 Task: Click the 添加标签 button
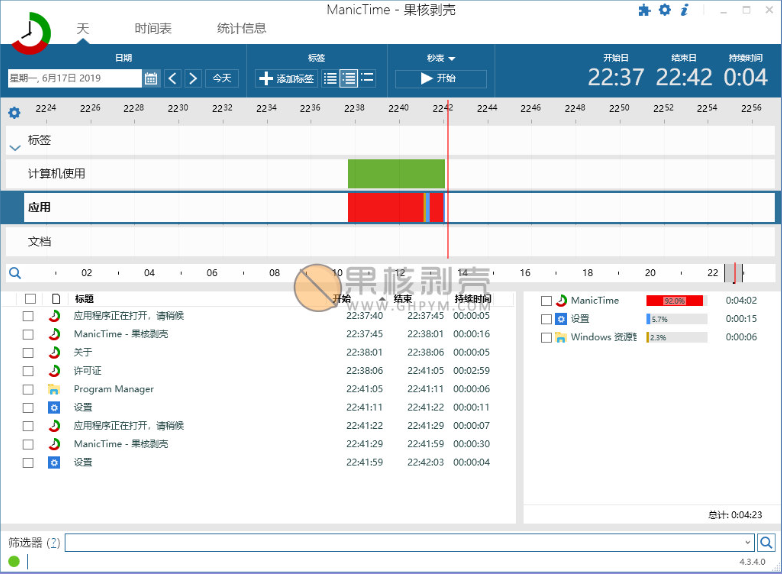pyautogui.click(x=286, y=78)
